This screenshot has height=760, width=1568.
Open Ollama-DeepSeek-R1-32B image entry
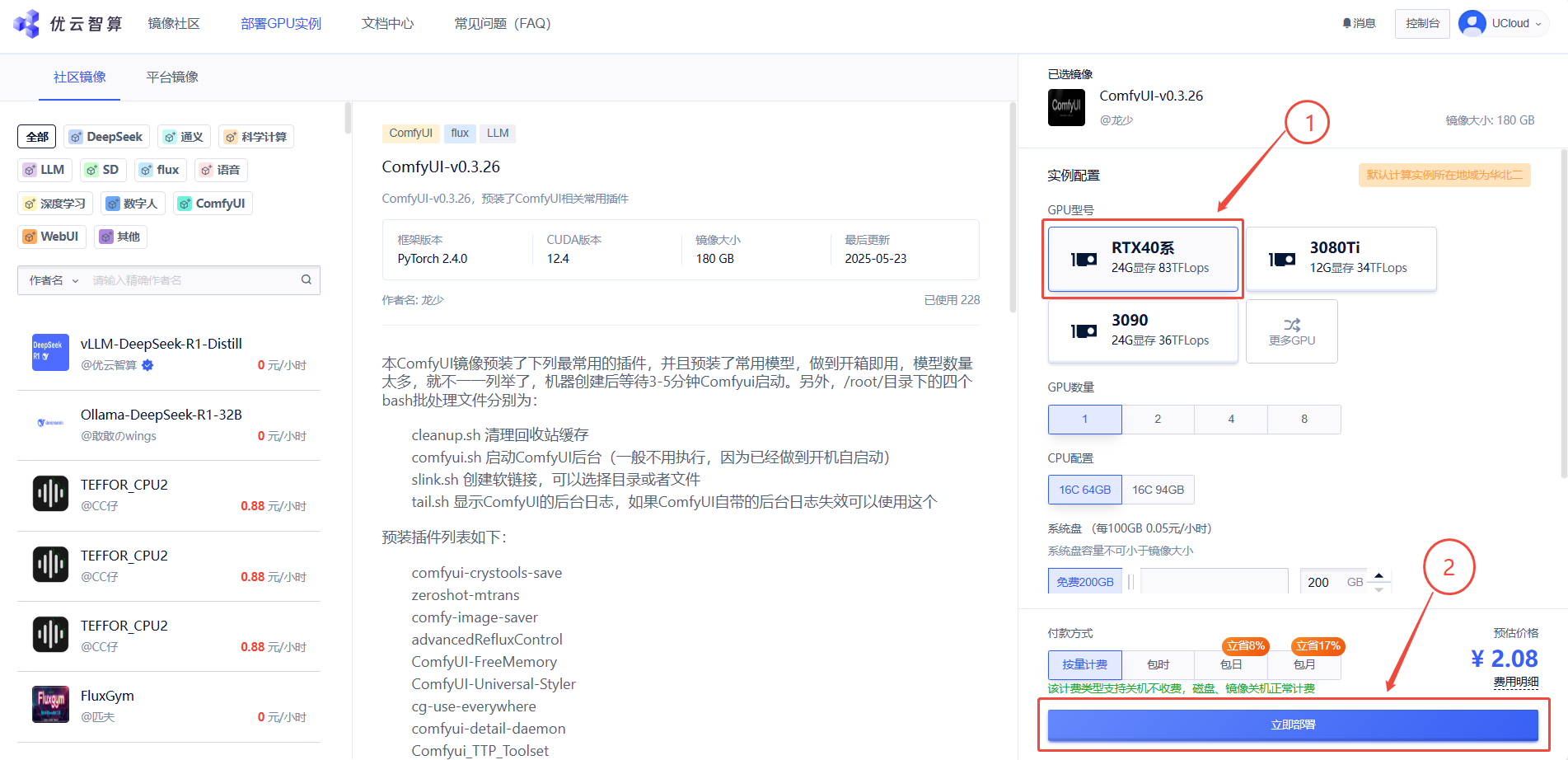(x=169, y=425)
